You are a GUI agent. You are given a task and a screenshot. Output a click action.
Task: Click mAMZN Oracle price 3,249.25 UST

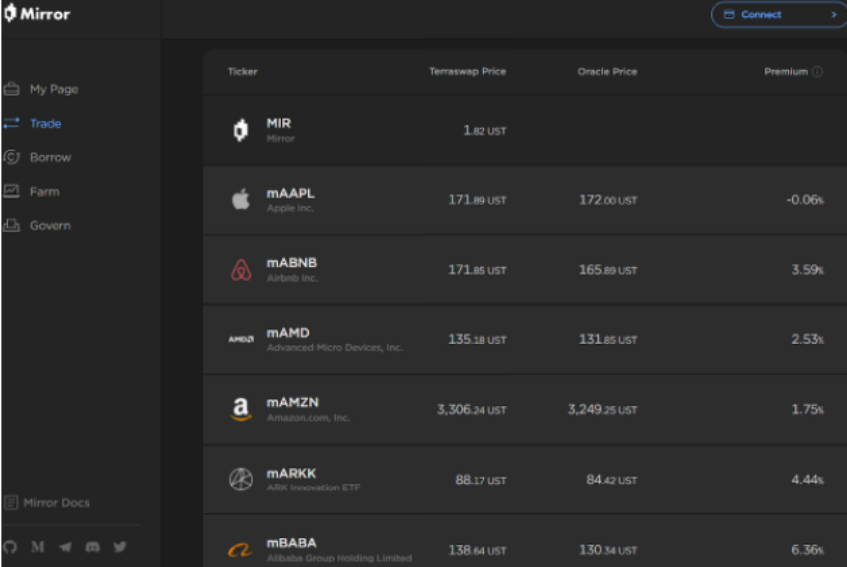coord(602,410)
